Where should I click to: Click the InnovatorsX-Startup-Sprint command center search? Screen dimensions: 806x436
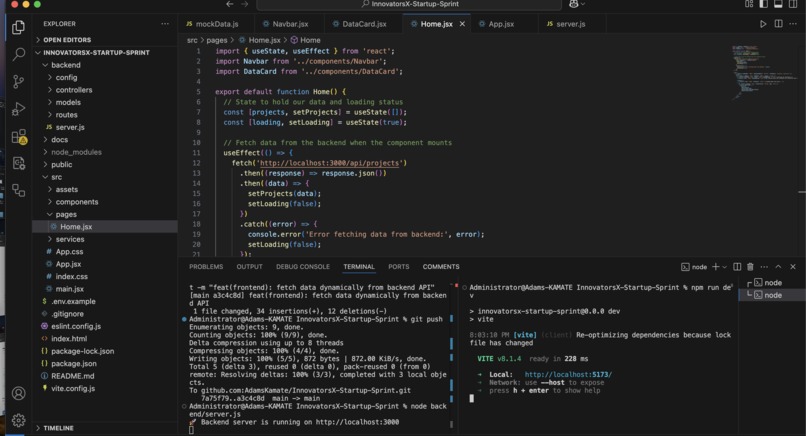(409, 4)
